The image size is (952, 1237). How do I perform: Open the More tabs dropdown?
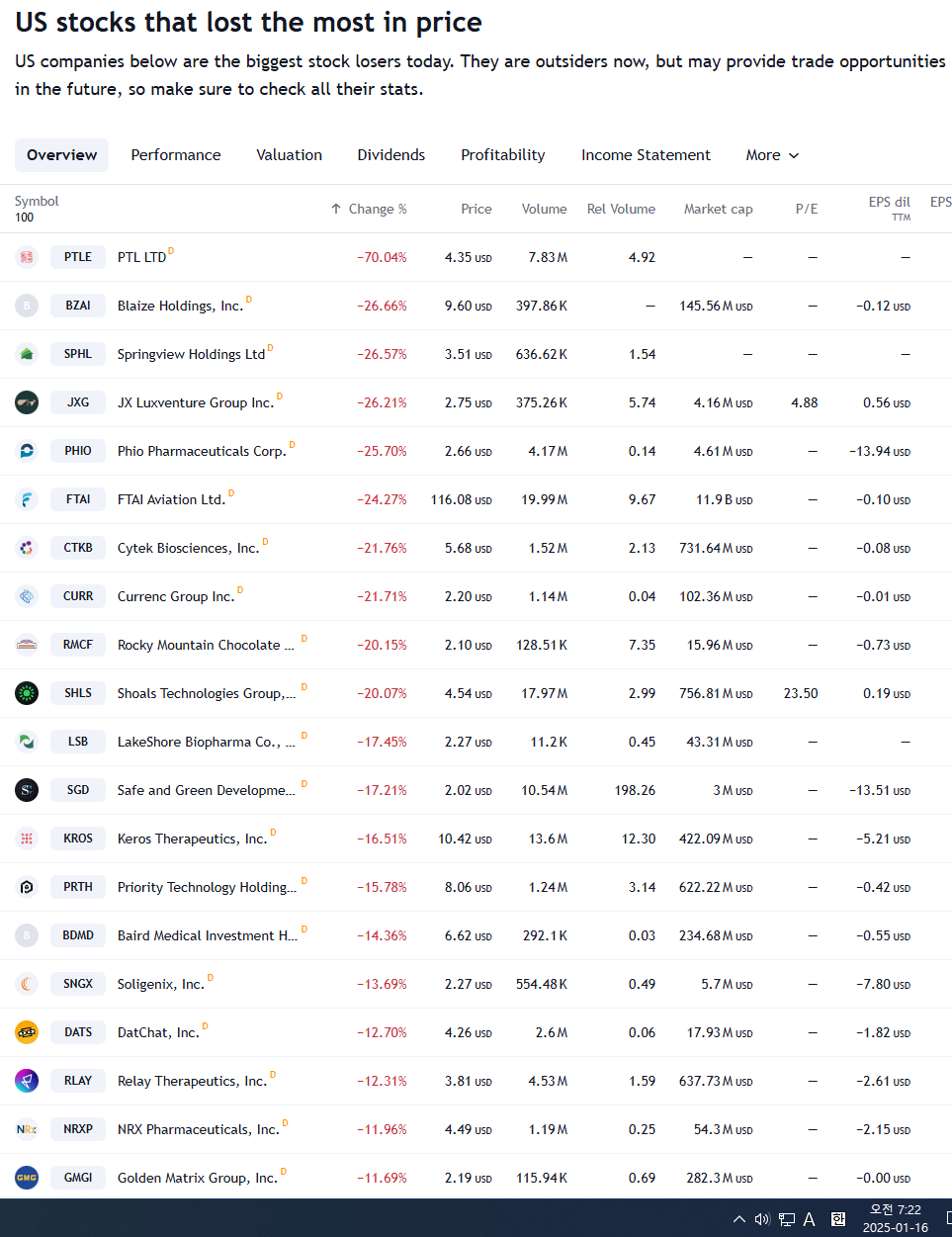tap(772, 155)
